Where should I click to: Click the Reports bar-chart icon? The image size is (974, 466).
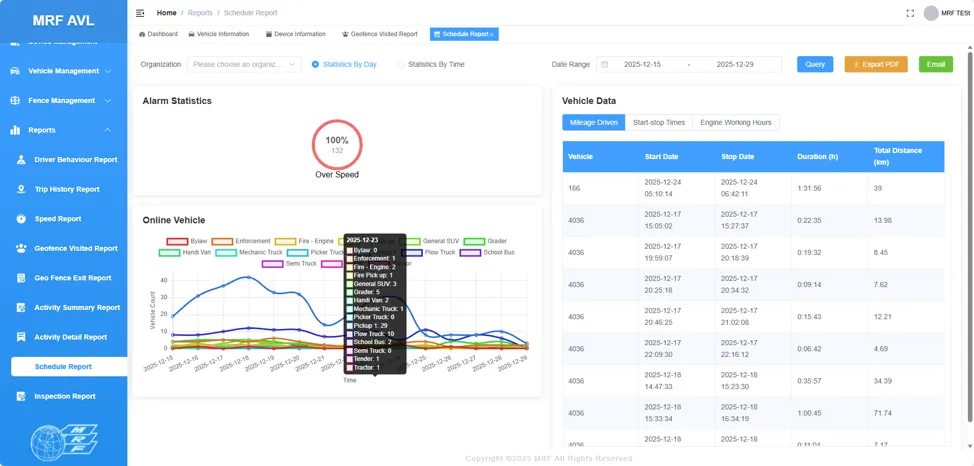15,130
